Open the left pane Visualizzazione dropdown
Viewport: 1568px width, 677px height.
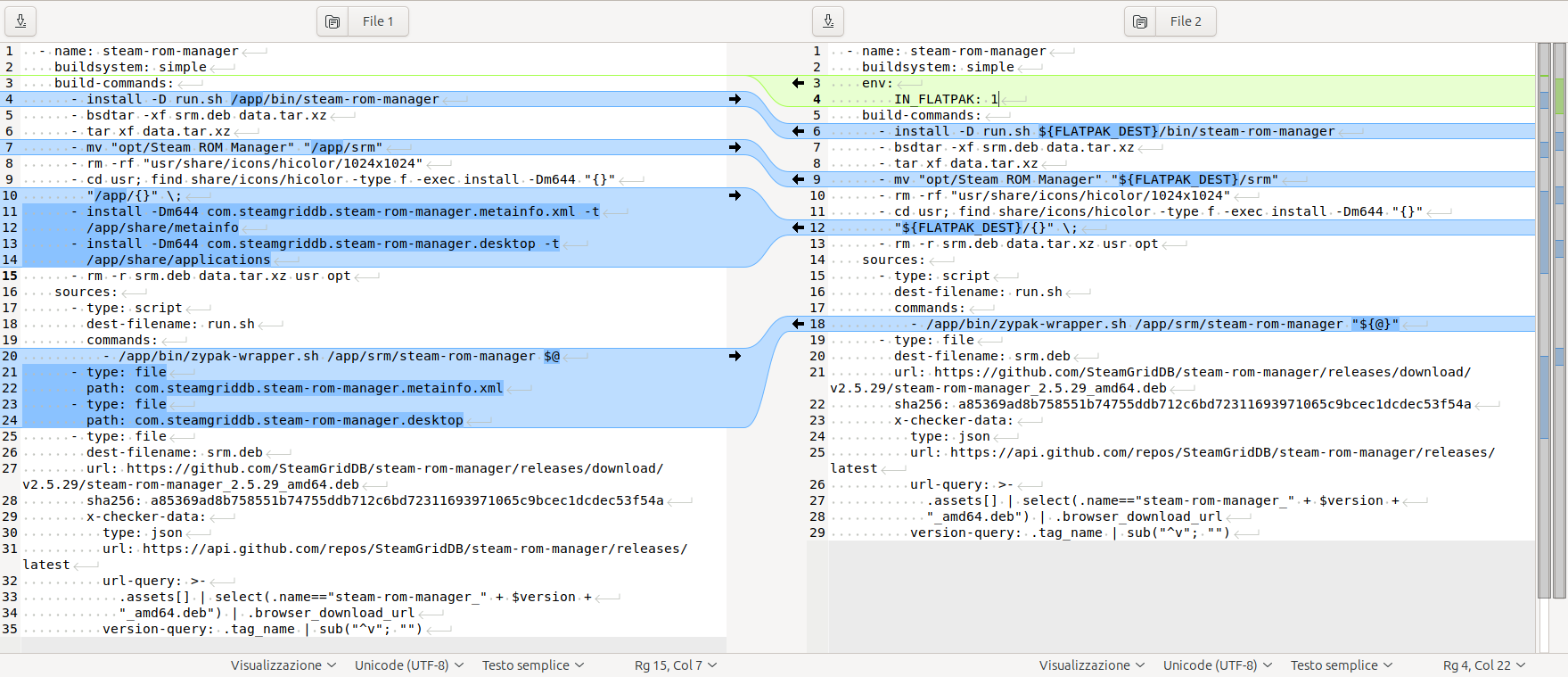(x=283, y=665)
